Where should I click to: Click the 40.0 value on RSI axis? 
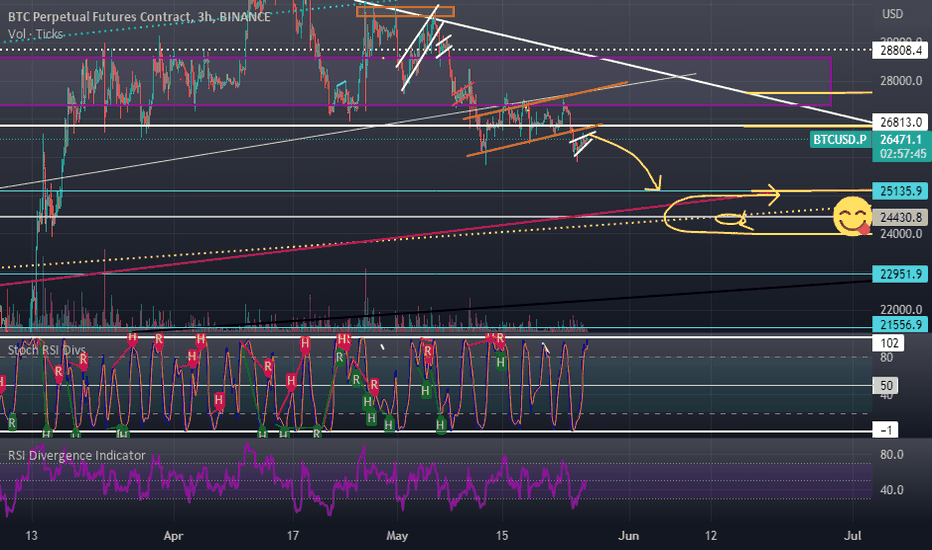[892, 490]
